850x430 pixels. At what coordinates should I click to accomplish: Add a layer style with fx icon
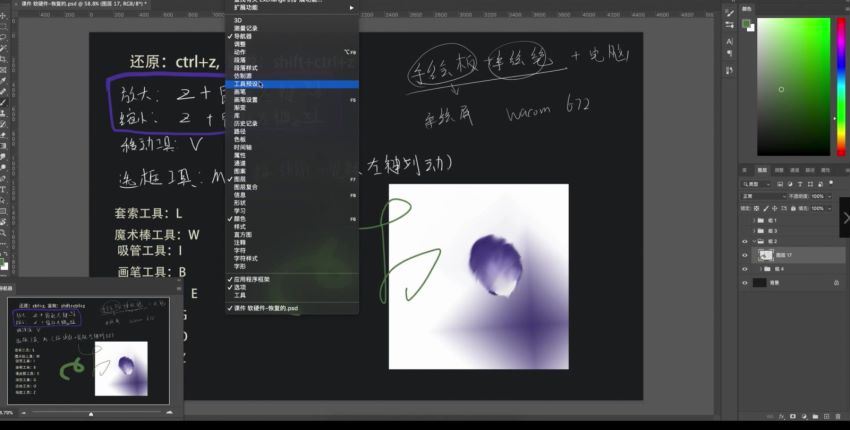point(781,416)
